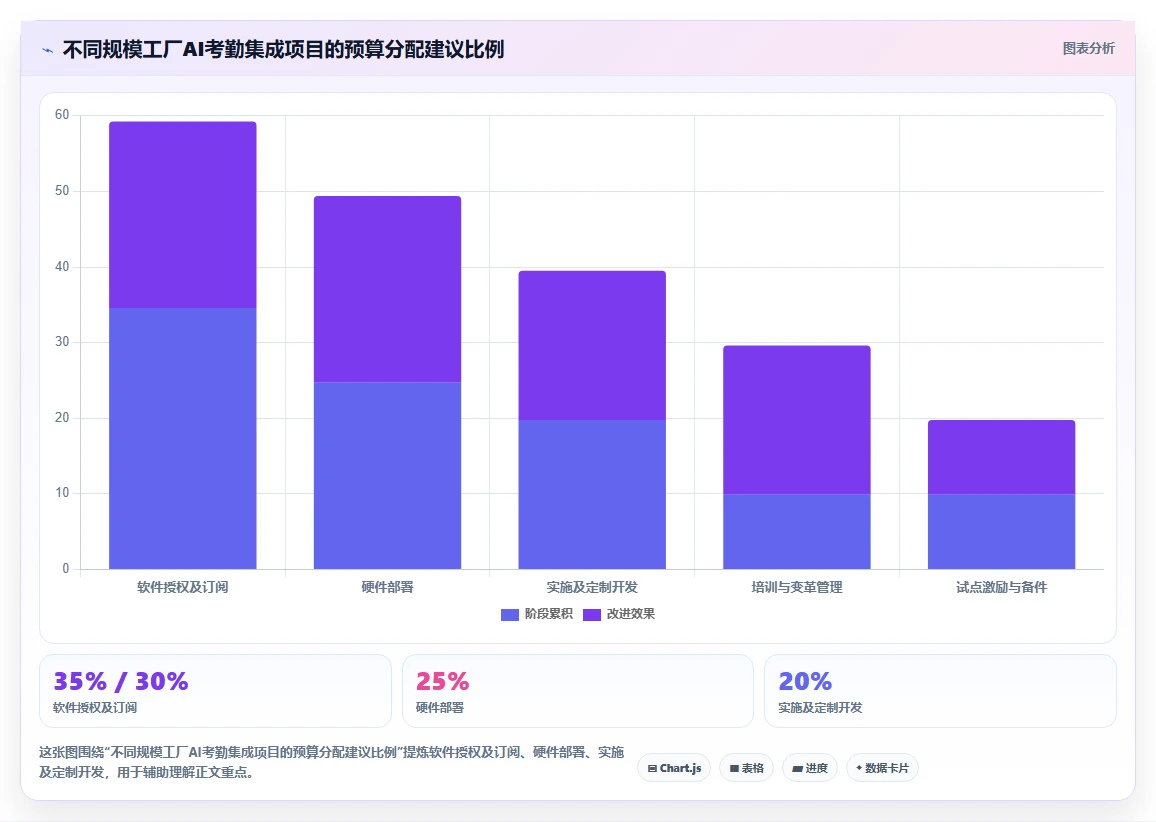Click the 硬件部署 x-axis label
1156x822 pixels.
coord(387,588)
